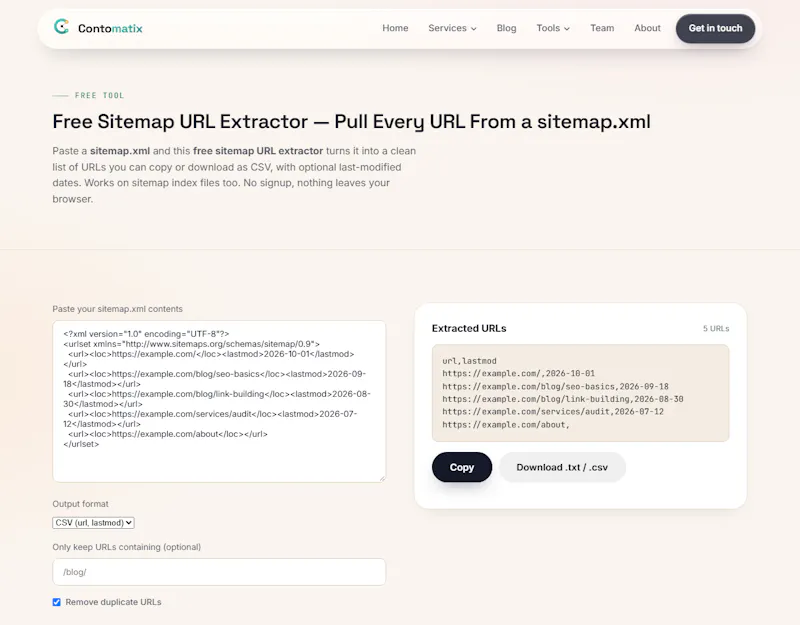Image resolution: width=800 pixels, height=625 pixels.
Task: Click the services/audit output line
Action: point(553,412)
